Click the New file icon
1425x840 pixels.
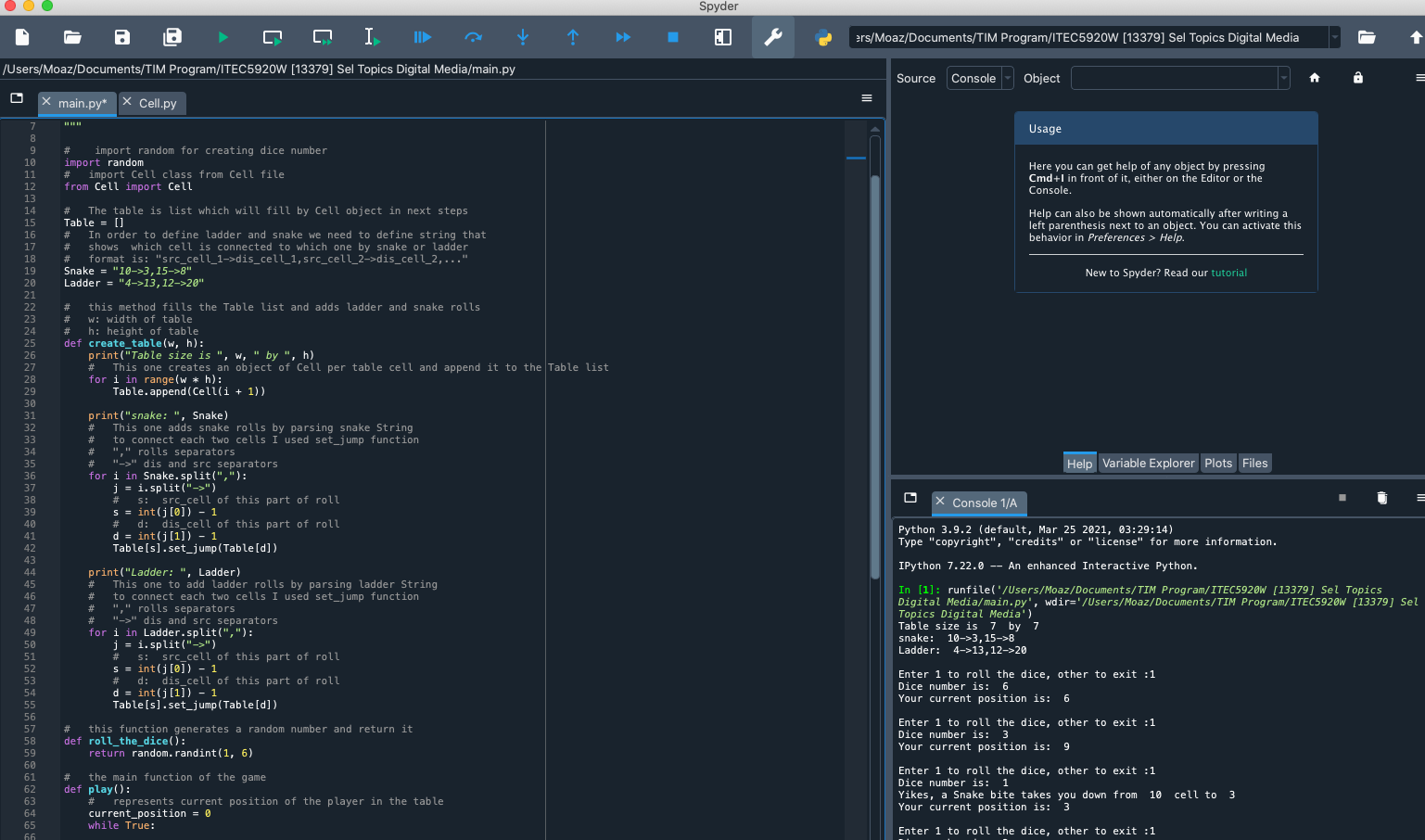point(22,37)
